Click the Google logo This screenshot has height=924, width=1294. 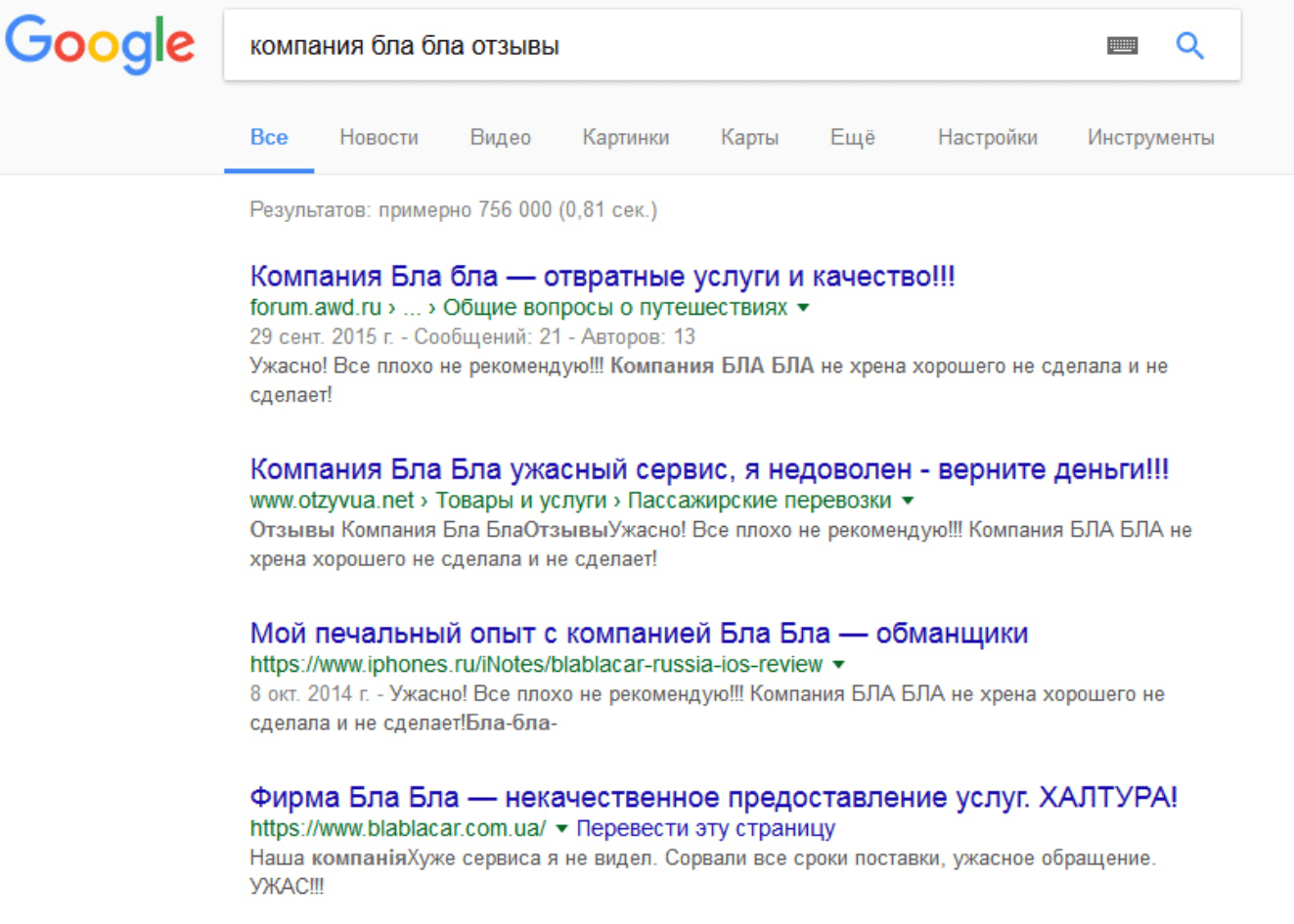coord(100,44)
